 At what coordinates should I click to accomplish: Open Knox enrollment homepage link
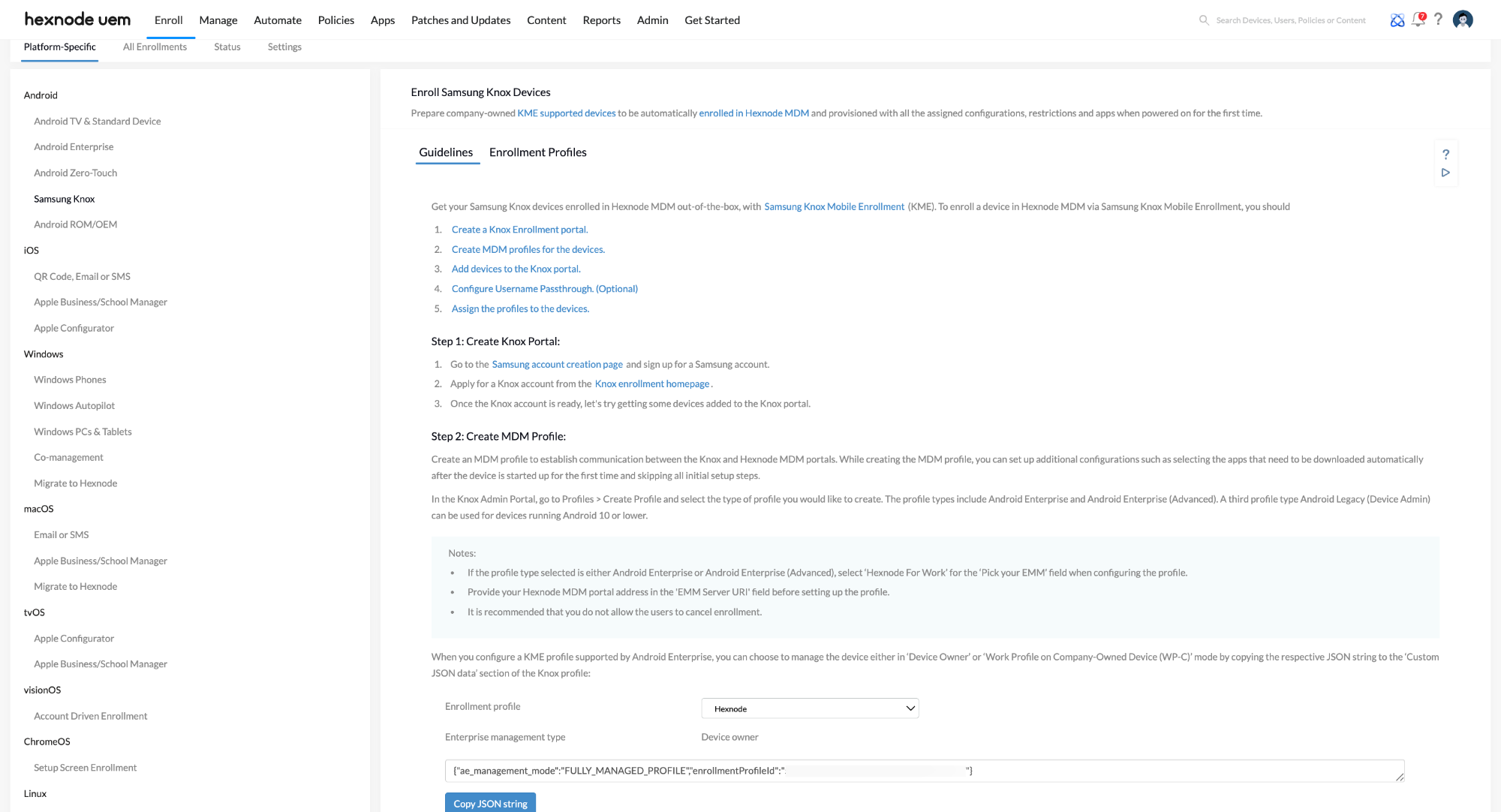pyautogui.click(x=652, y=383)
